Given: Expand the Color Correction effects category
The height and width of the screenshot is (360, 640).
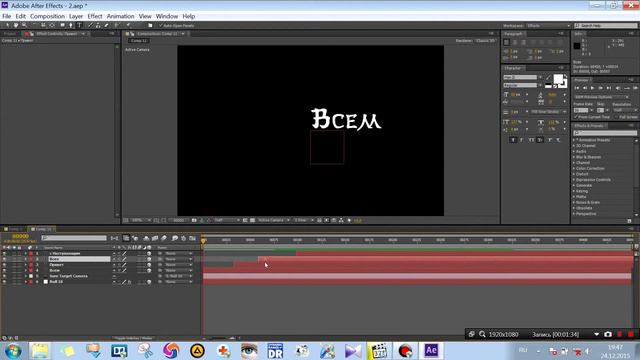Looking at the screenshot, I should tap(574, 168).
